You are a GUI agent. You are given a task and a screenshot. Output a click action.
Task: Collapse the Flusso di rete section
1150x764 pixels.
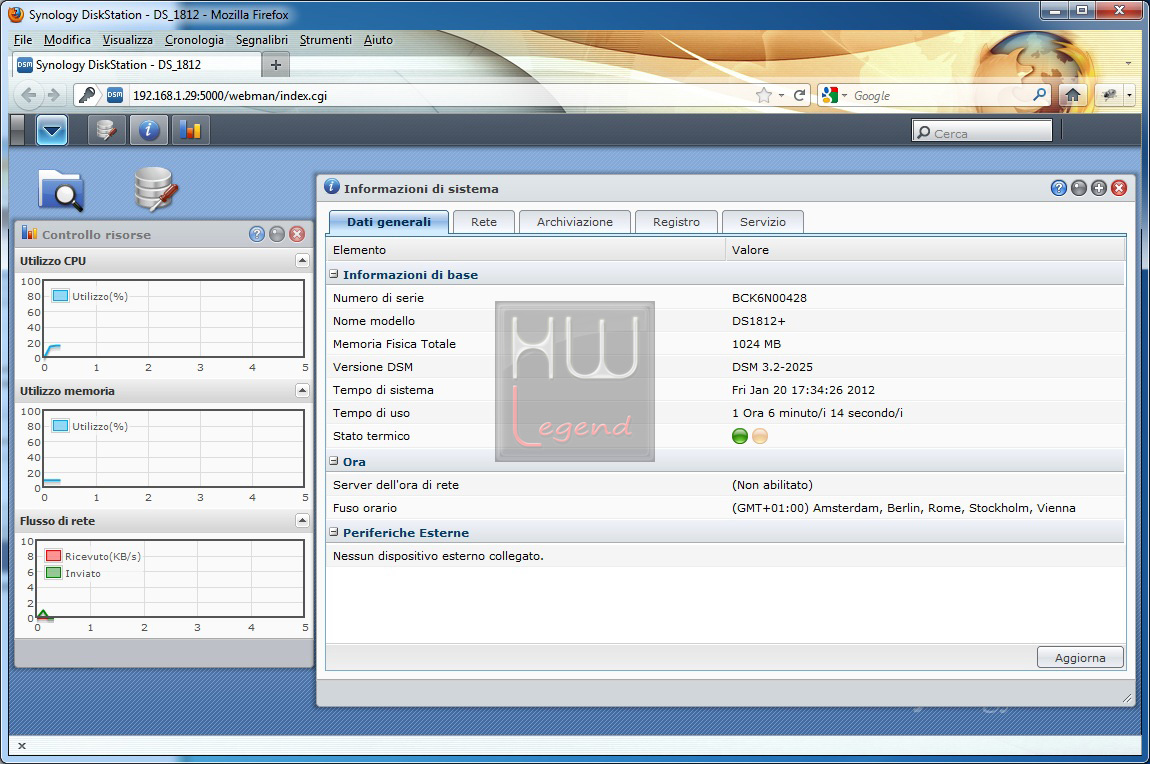coord(302,520)
